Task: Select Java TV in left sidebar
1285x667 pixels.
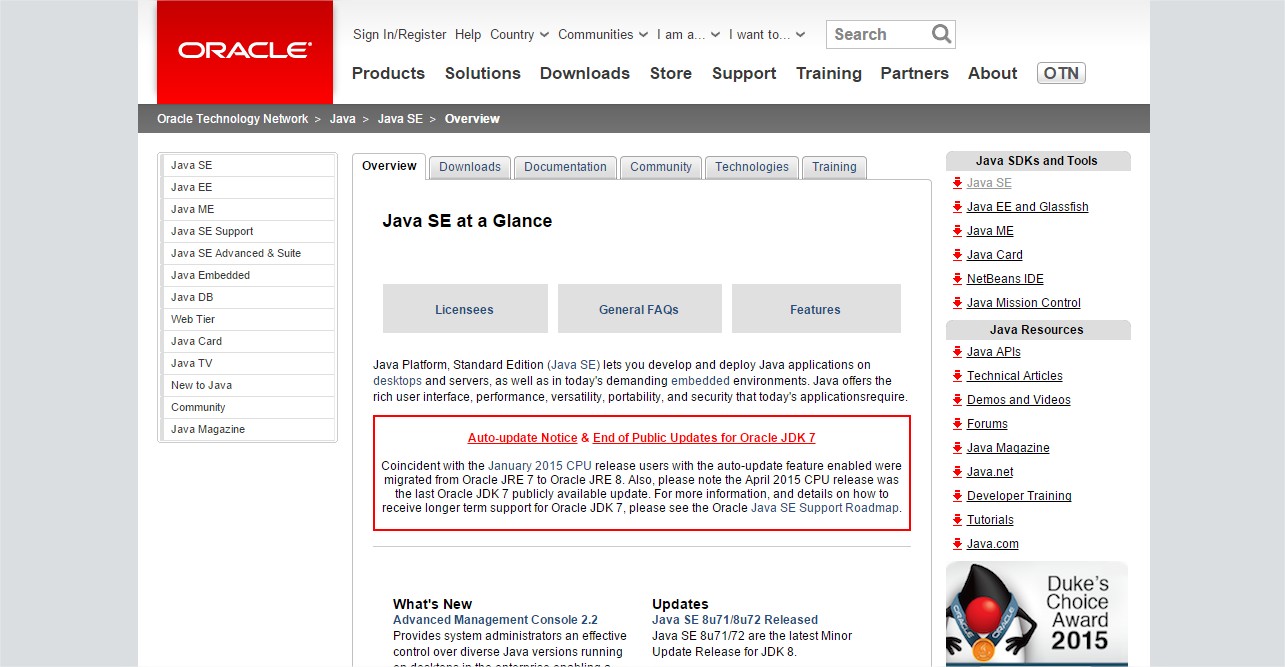Action: [x=249, y=363]
